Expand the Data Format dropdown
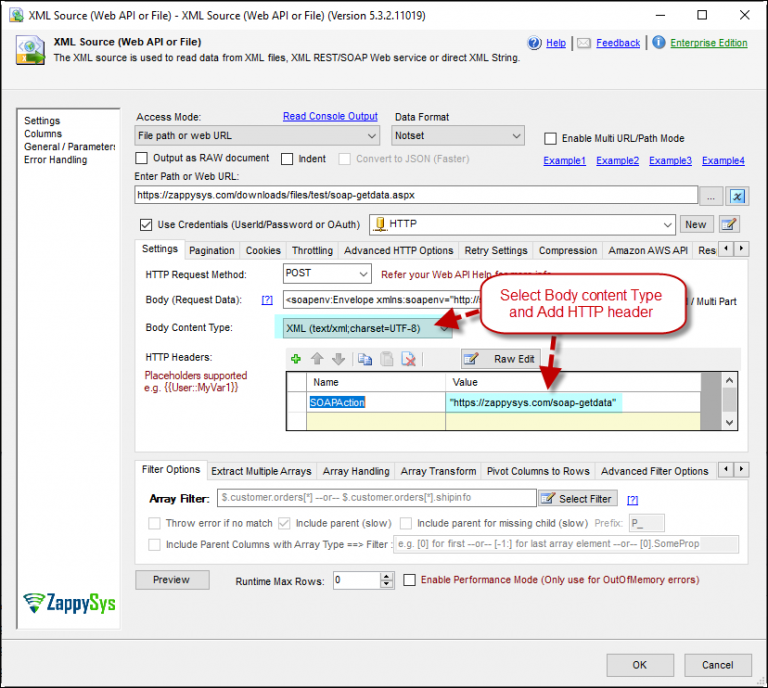Image resolution: width=768 pixels, height=688 pixels. coord(516,136)
